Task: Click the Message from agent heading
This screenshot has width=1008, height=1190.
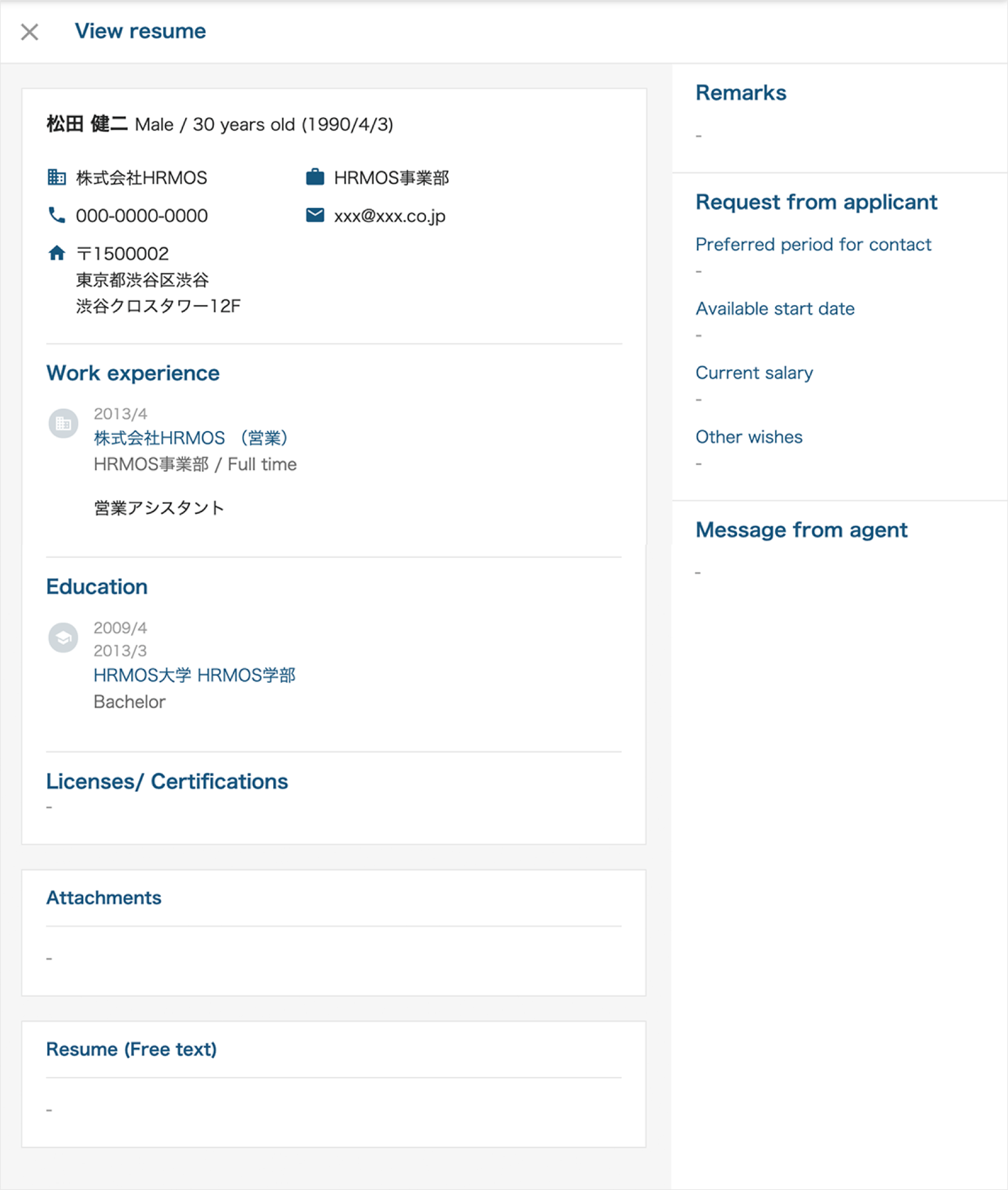Action: 802,530
